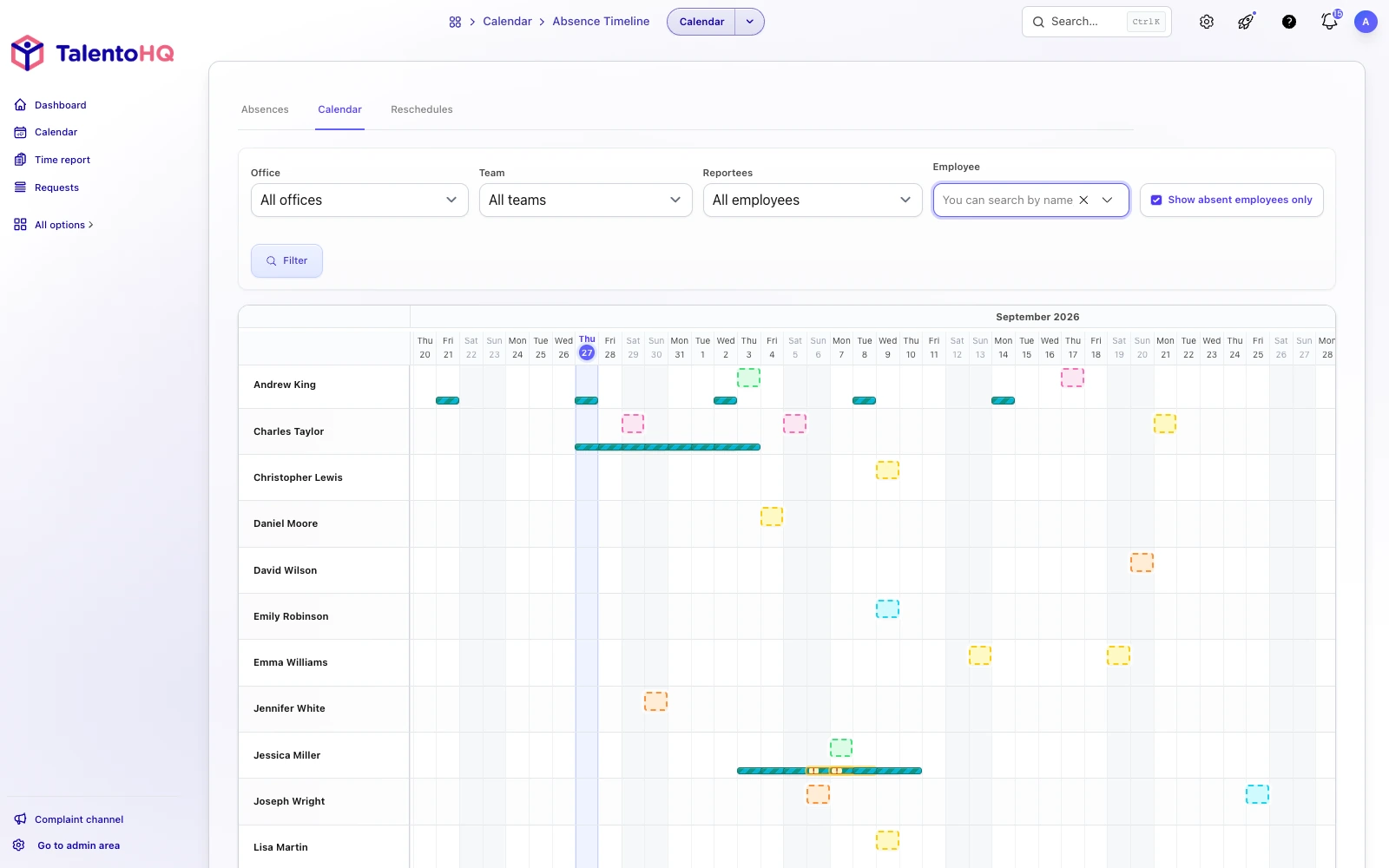Click Charles Taylor's pink marker on Sat 29
Viewport: 1389px width, 868px height.
pyautogui.click(x=633, y=424)
